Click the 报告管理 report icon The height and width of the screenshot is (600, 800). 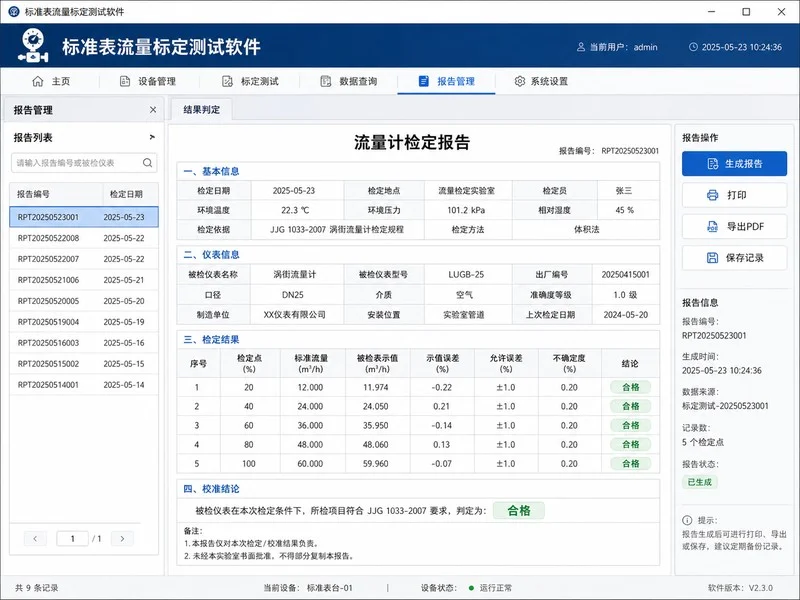[423, 81]
